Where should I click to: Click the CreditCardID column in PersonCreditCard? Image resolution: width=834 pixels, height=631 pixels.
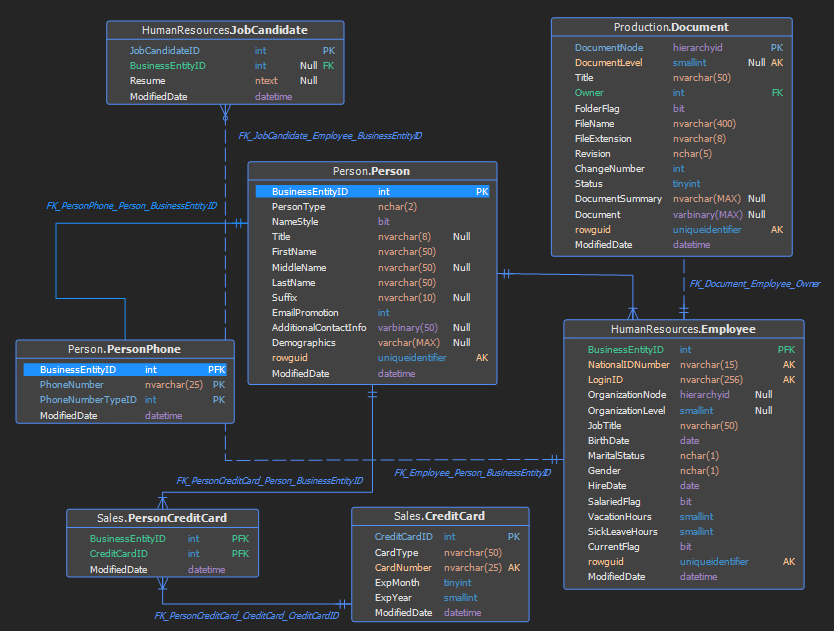point(163,553)
